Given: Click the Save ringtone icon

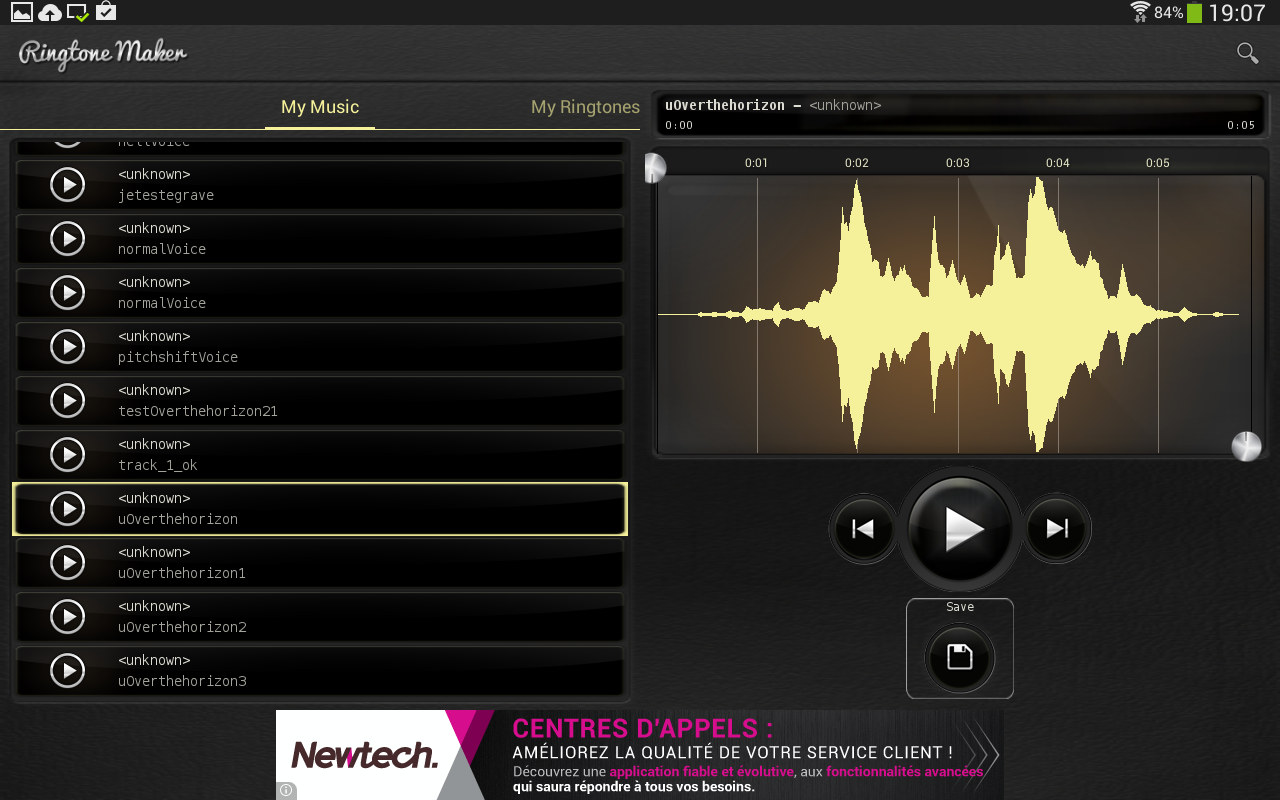Looking at the screenshot, I should pos(959,658).
